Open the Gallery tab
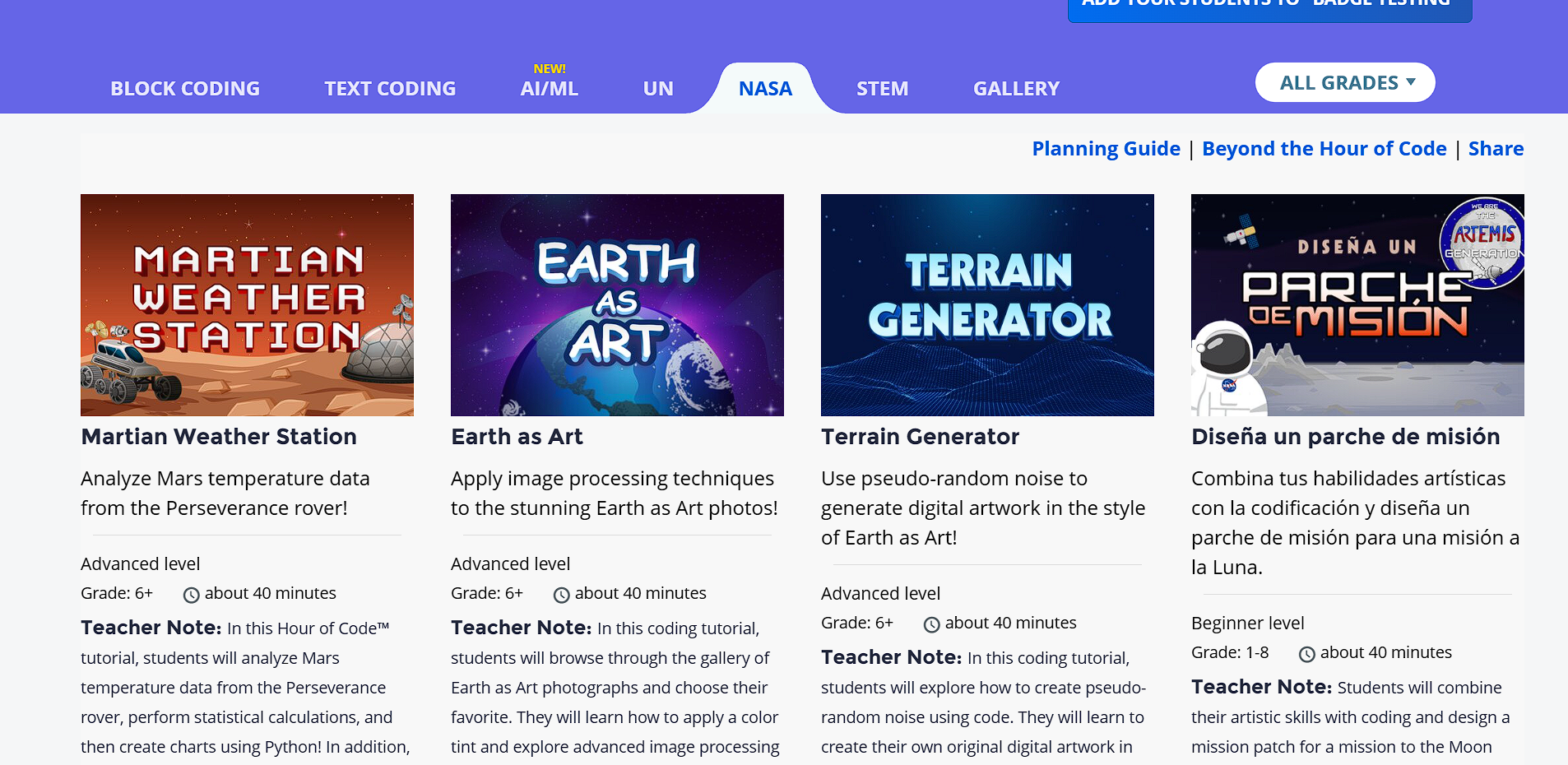 click(1017, 88)
